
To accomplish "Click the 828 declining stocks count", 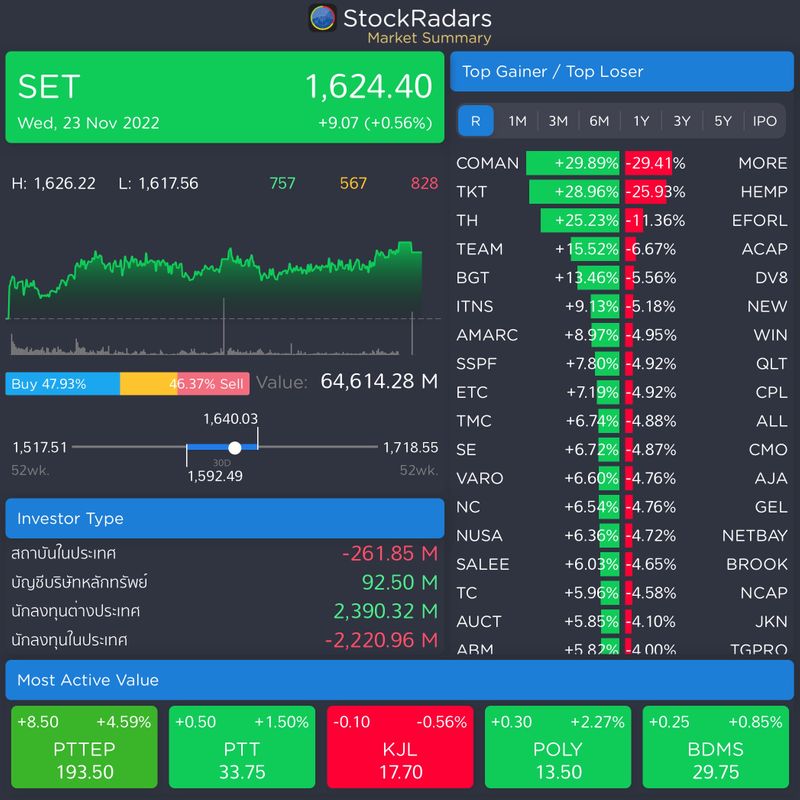I will (424, 183).
